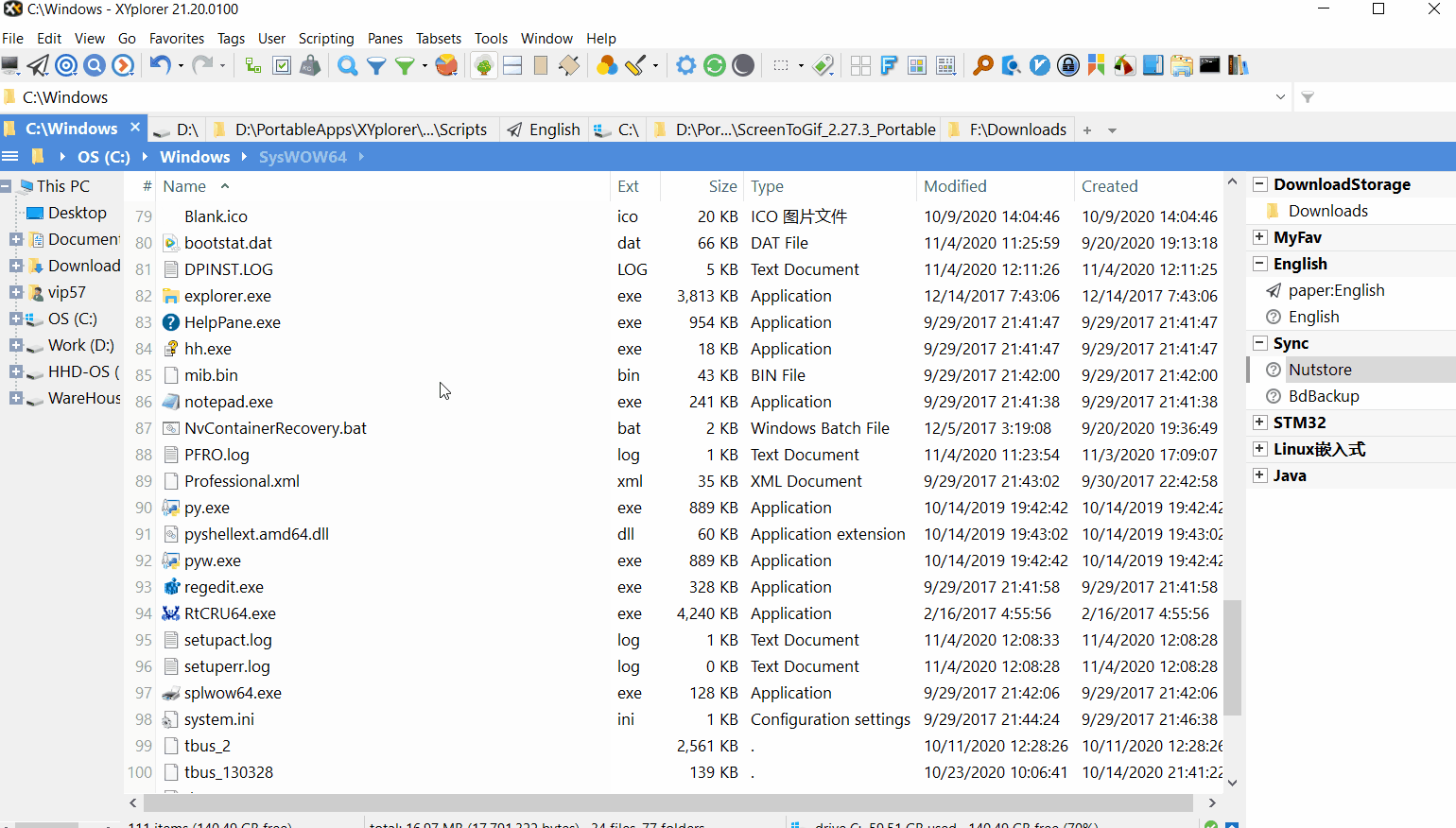Select the Find Files magnifier toolbar icon
The image size is (1456, 828).
(x=347, y=65)
